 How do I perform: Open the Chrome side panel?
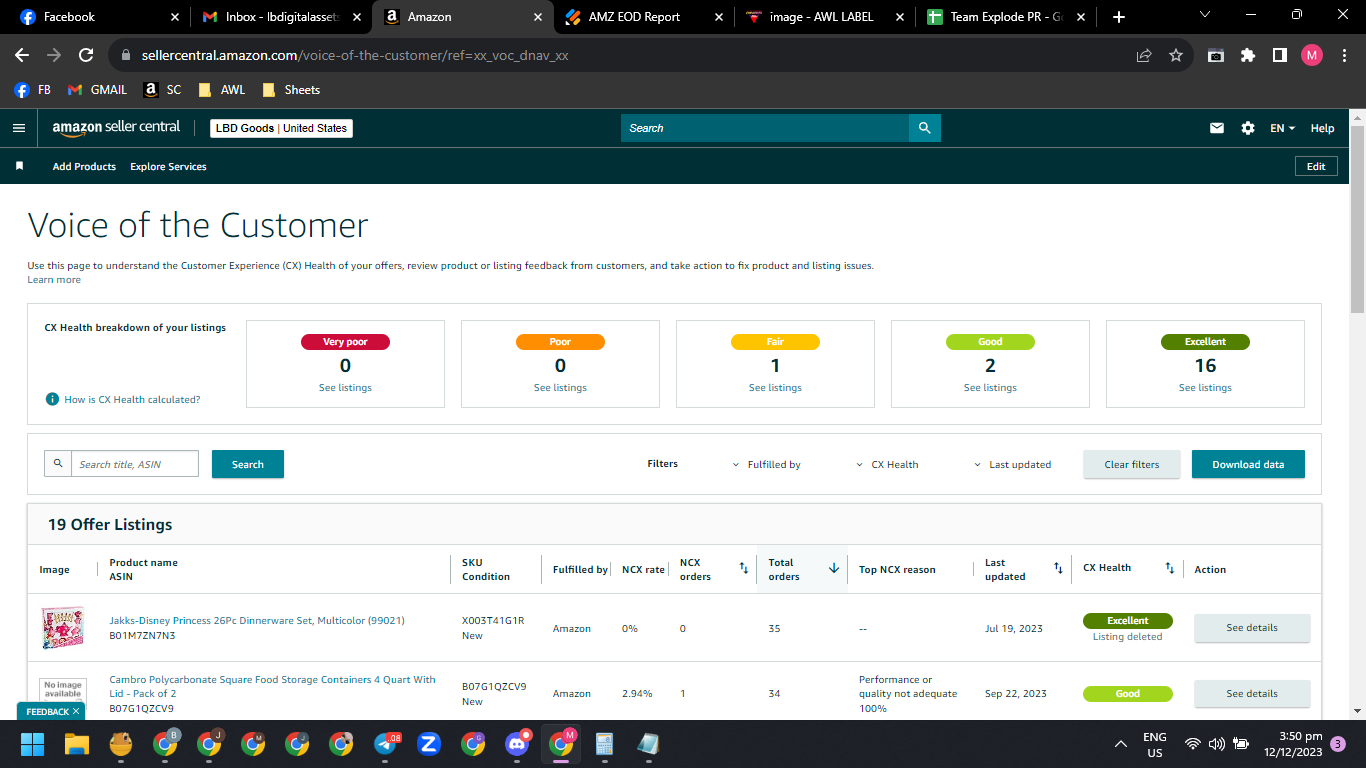coord(1280,55)
